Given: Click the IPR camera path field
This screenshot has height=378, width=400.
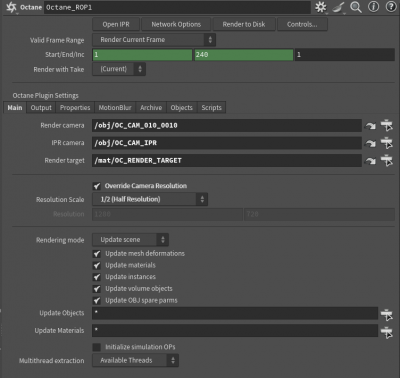Looking at the screenshot, I should 227,143.
